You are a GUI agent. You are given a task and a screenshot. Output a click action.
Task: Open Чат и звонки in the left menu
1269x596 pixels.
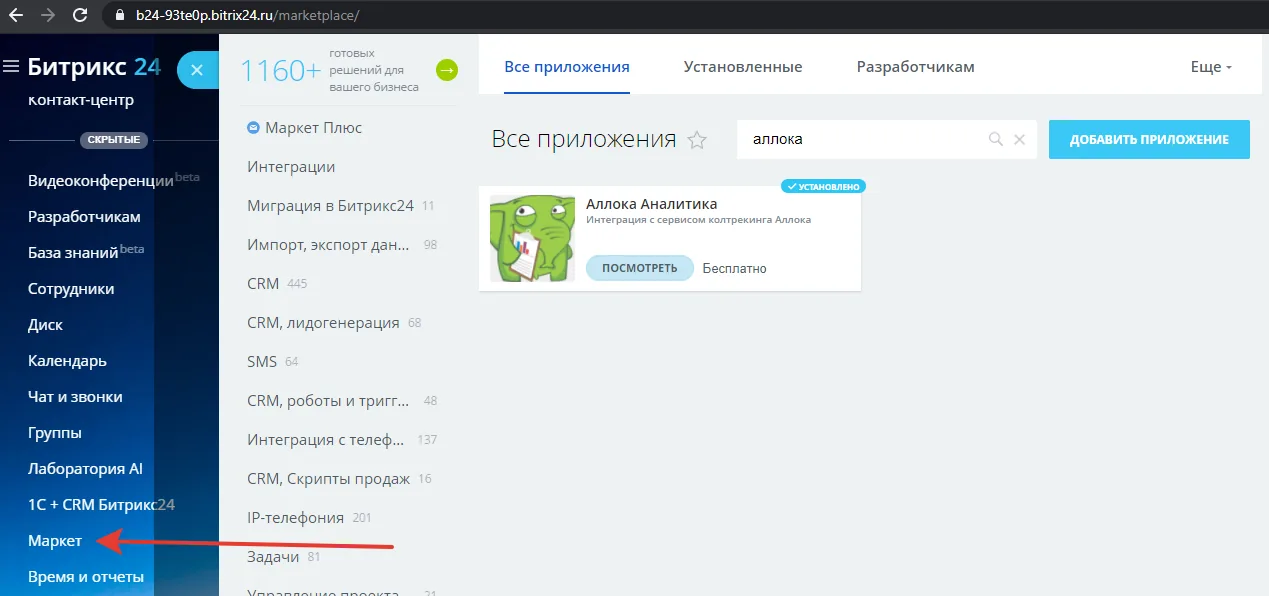pos(75,397)
